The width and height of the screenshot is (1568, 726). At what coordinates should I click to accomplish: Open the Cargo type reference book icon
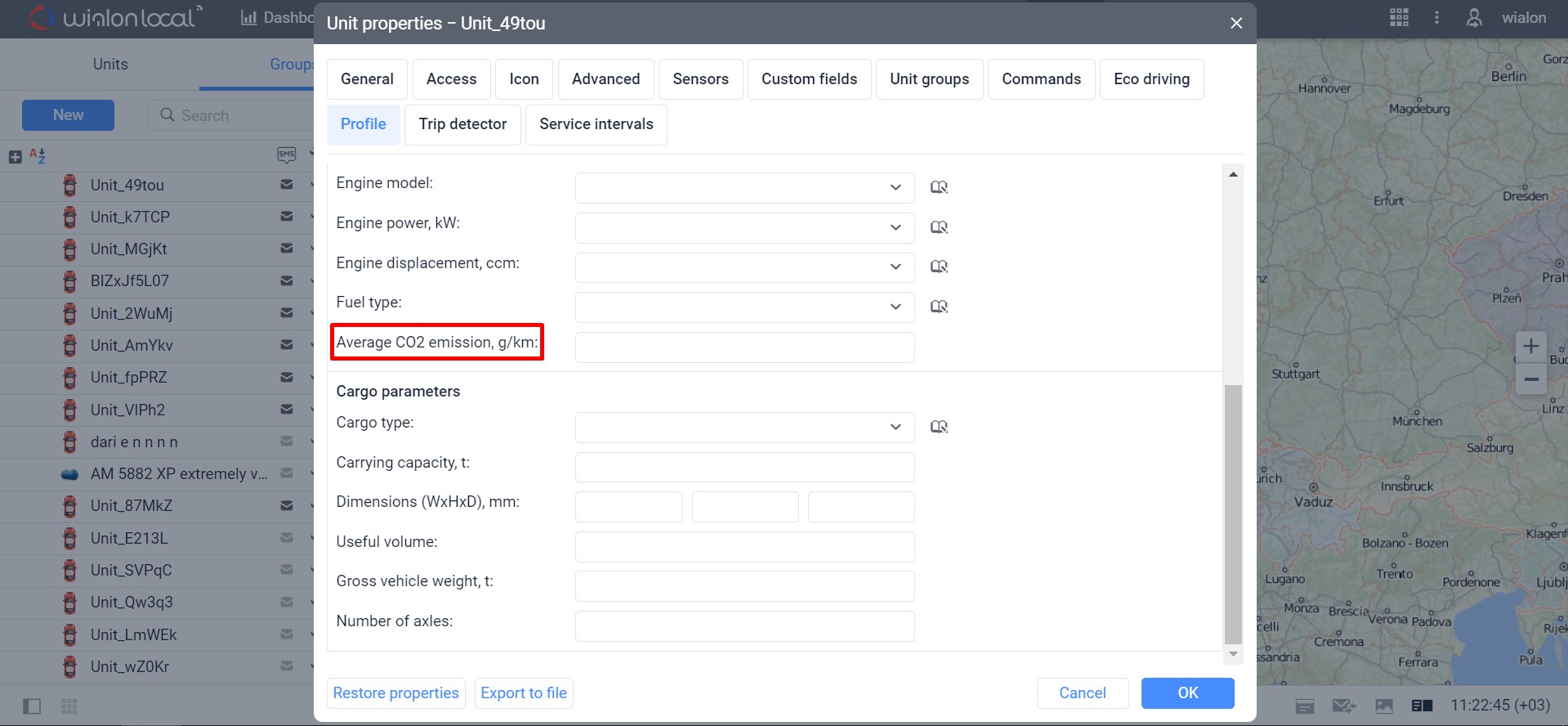(x=939, y=427)
